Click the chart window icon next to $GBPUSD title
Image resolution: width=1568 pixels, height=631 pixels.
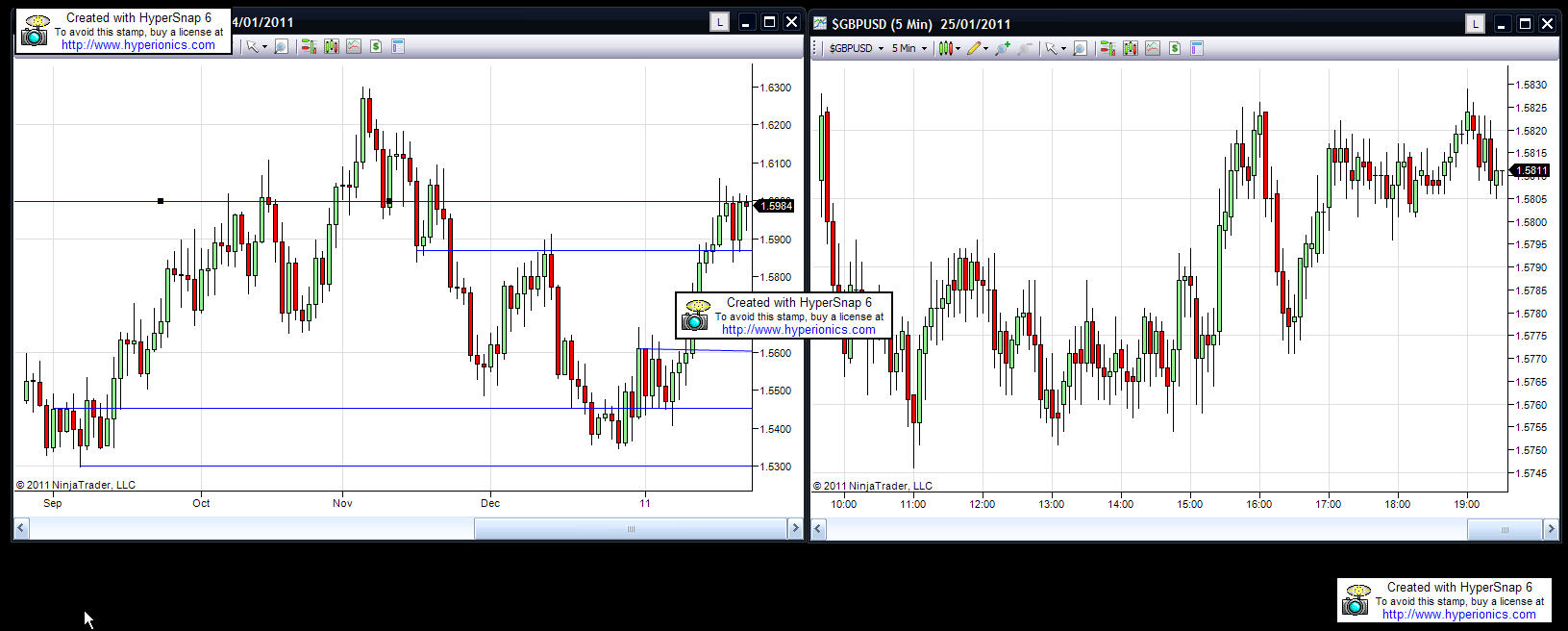pos(820,23)
